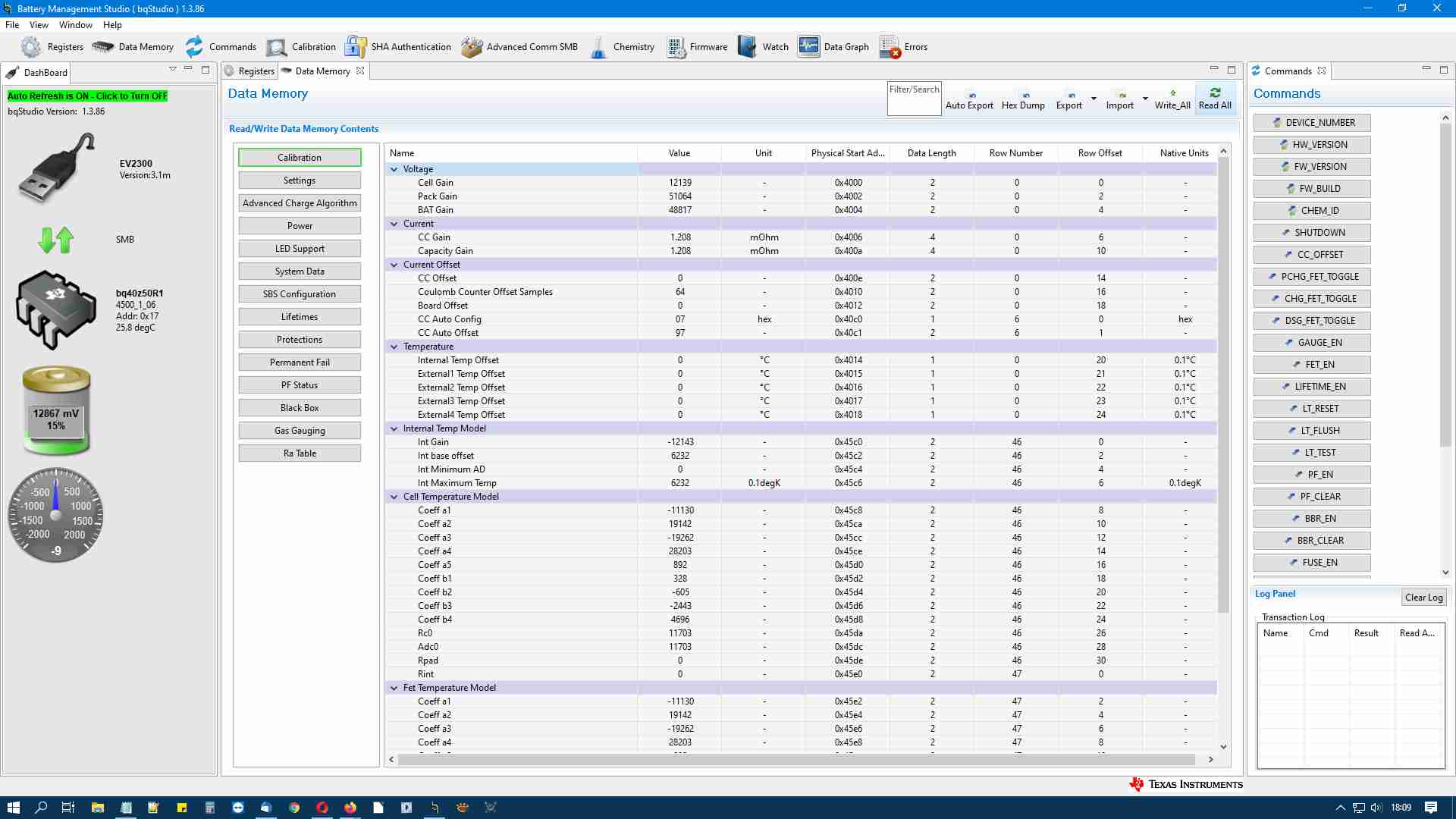Viewport: 1456px width, 819px height.
Task: Click the Read All toolbar icon
Action: coord(1215,98)
